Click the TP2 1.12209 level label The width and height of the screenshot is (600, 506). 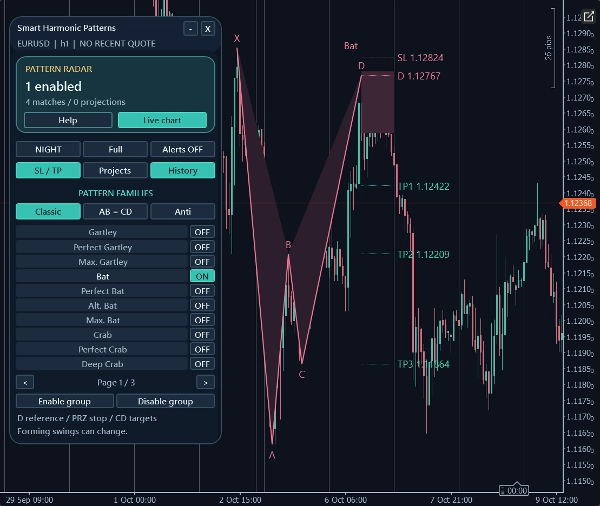pos(424,255)
